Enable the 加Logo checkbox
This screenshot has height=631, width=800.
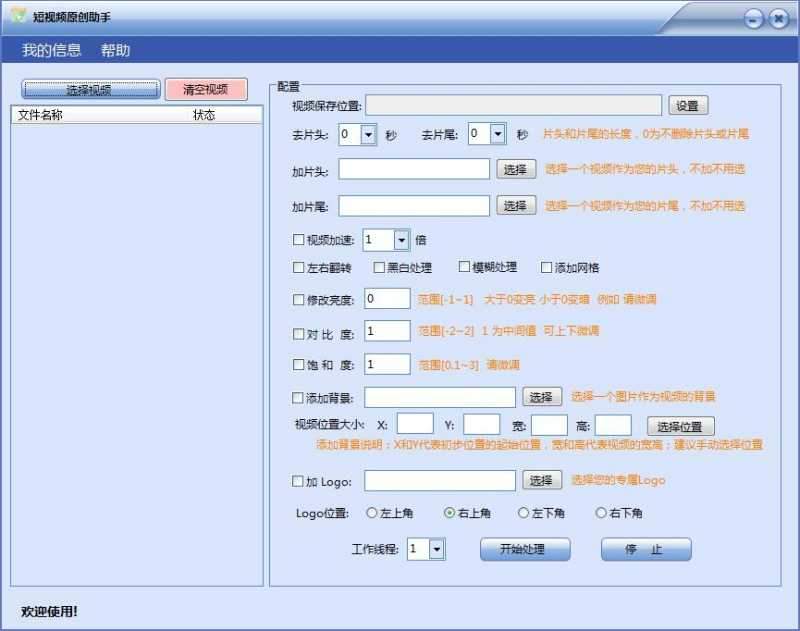(296, 481)
